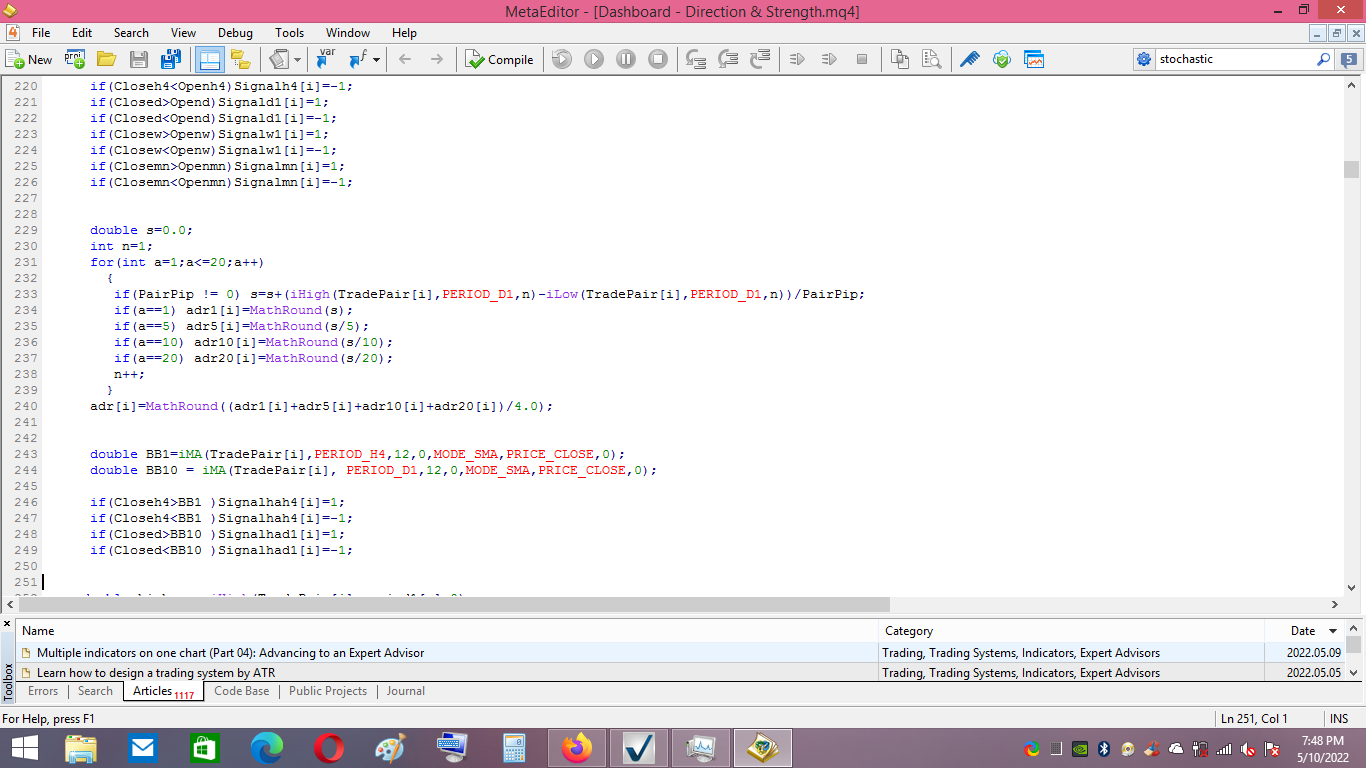Viewport: 1366px width, 768px height.
Task: Click the MQL5 Storage shield icon
Action: [x=1001, y=60]
